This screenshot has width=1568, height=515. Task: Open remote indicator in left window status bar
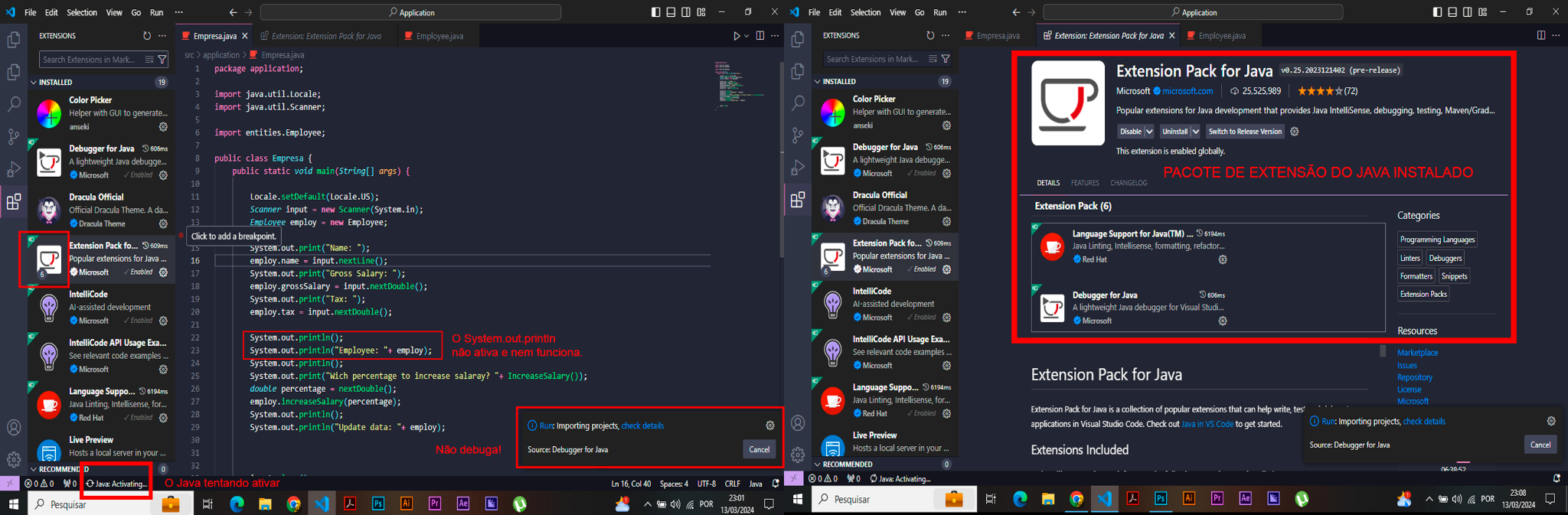(9, 484)
